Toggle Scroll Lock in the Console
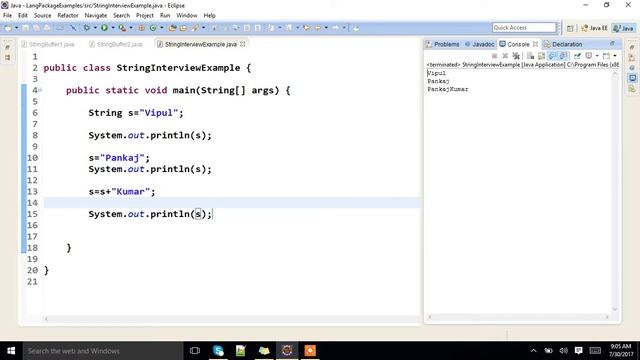The image size is (640, 360). coord(541,56)
